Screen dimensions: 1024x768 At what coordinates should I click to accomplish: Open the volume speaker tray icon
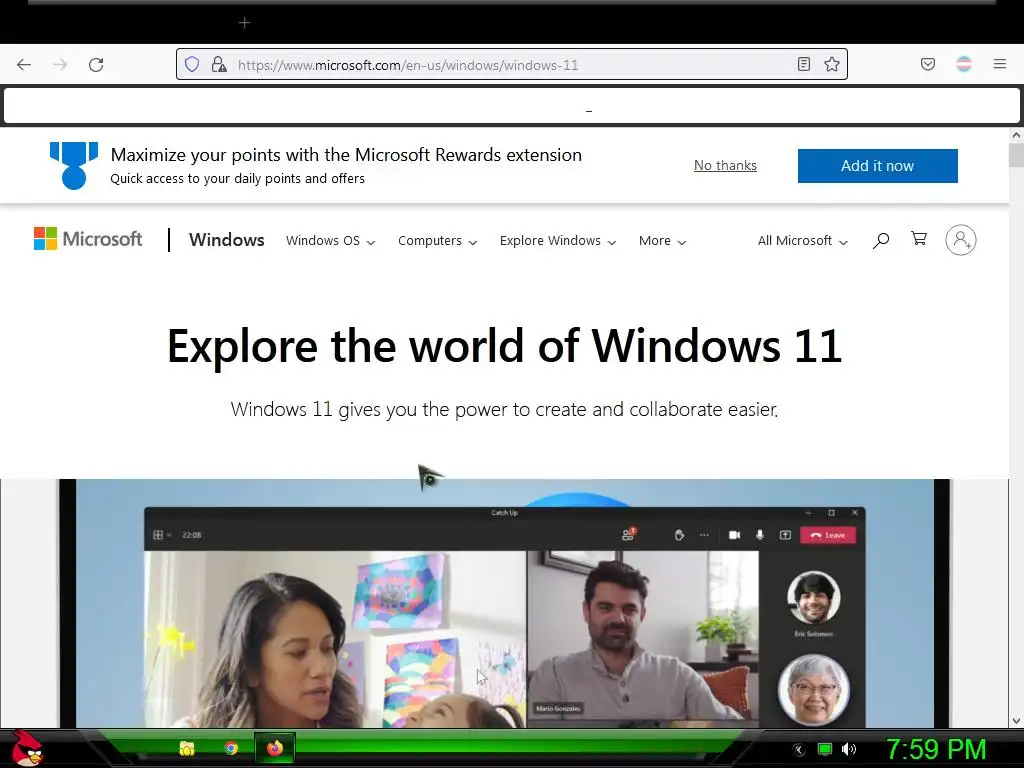[x=848, y=749]
